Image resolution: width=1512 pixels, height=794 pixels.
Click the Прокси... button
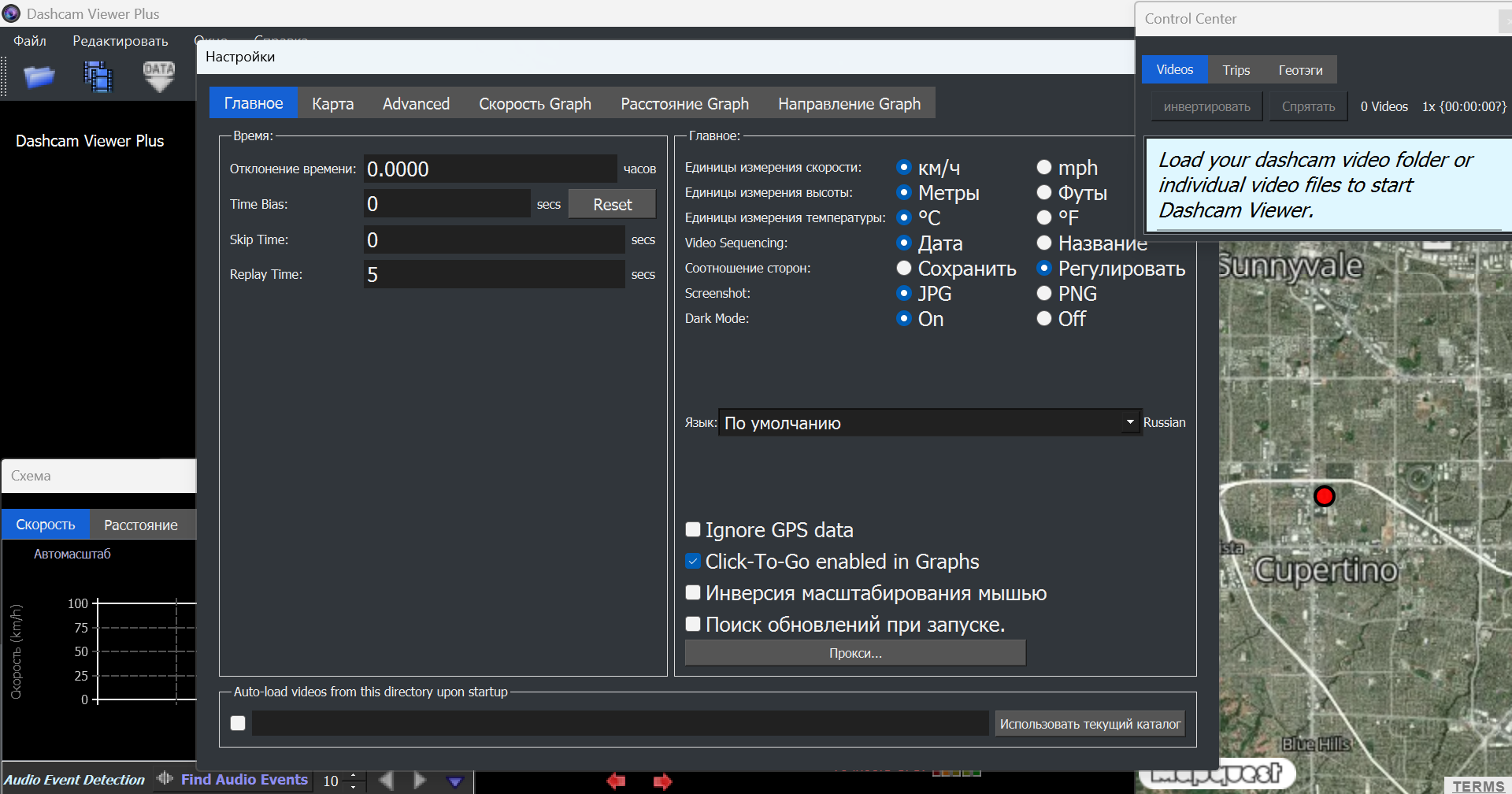coord(855,653)
